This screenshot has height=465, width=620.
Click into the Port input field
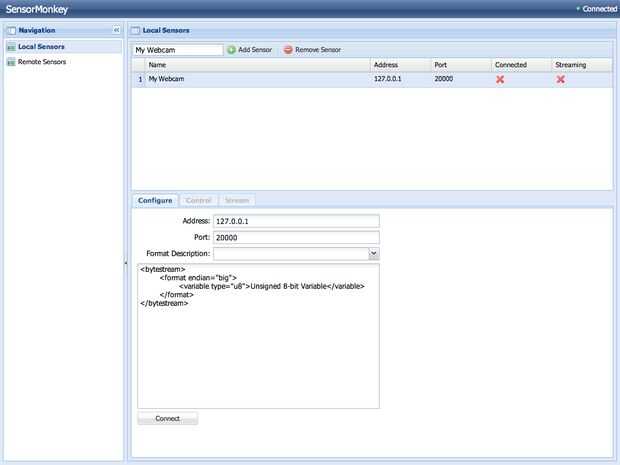296,238
